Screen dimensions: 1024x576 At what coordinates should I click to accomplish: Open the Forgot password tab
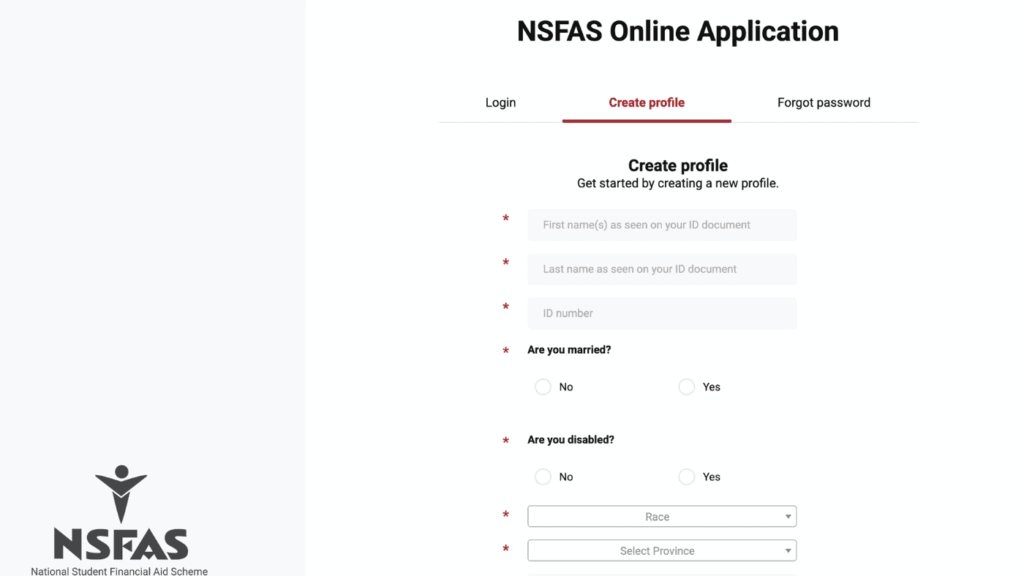[824, 102]
